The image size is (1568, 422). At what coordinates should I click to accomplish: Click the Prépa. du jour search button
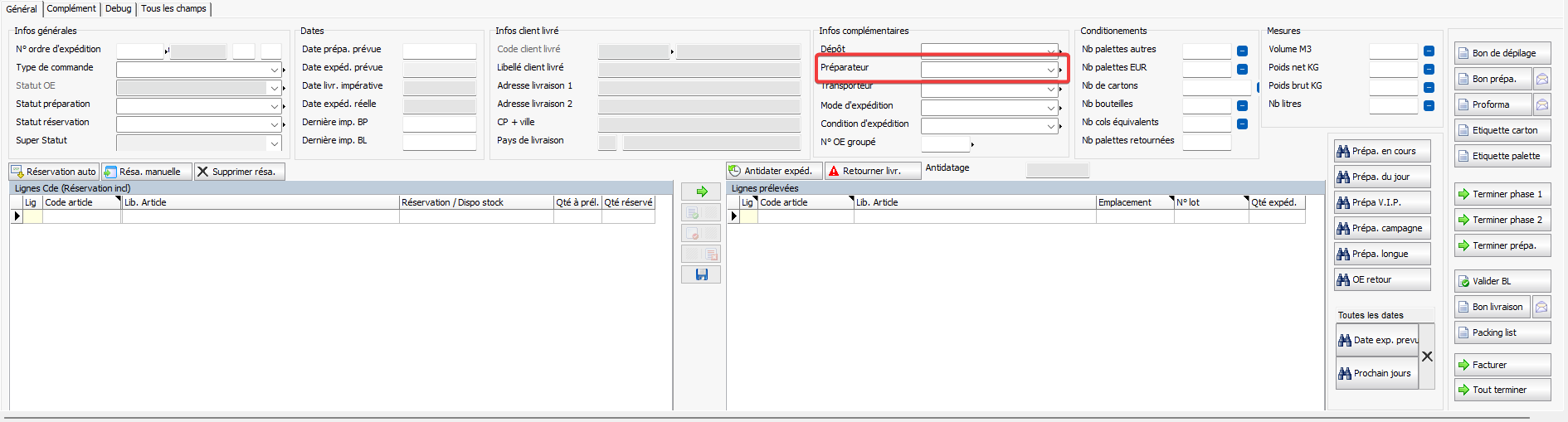tap(1381, 177)
